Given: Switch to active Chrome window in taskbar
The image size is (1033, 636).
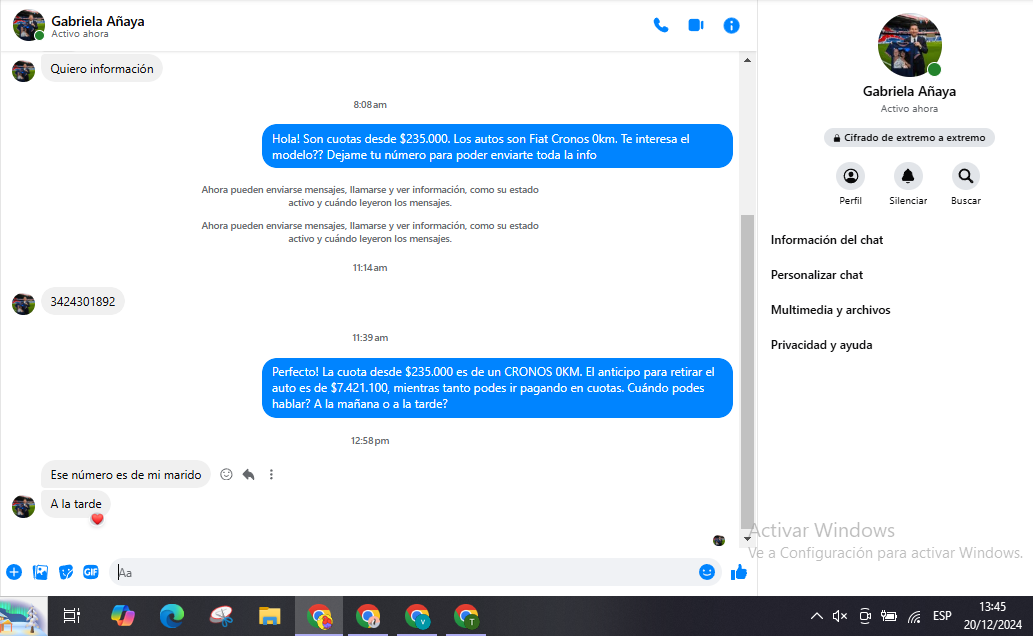Looking at the screenshot, I should click(x=320, y=616).
